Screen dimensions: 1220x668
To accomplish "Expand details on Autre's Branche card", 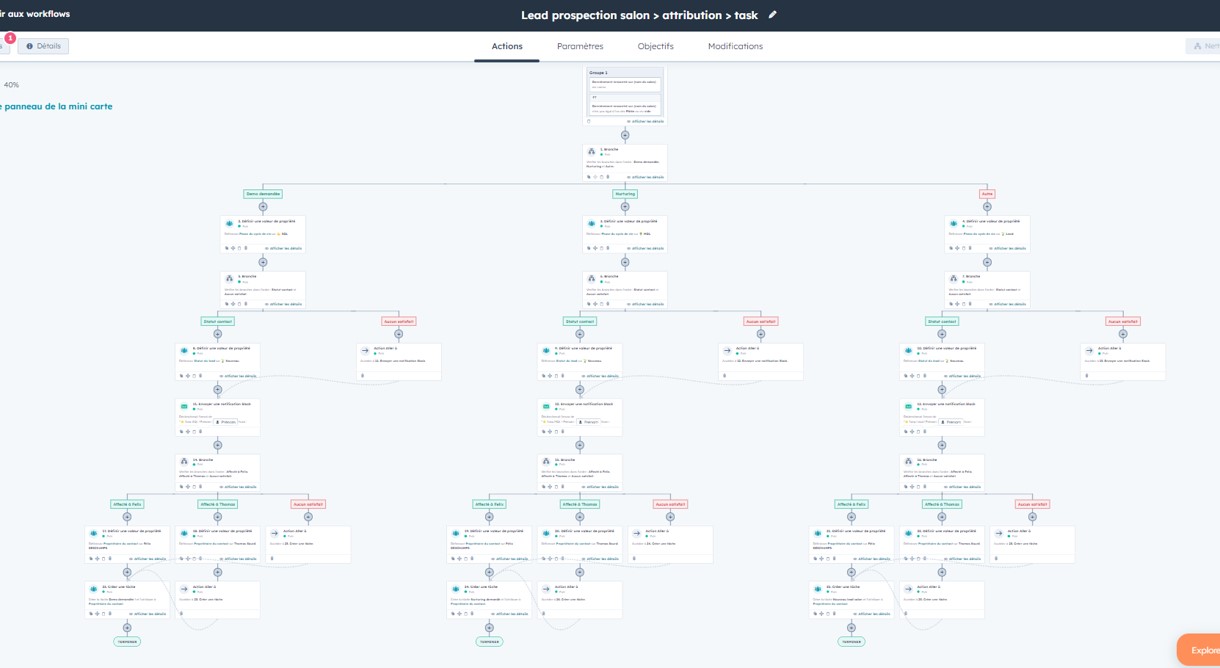I will [x=1007, y=304].
